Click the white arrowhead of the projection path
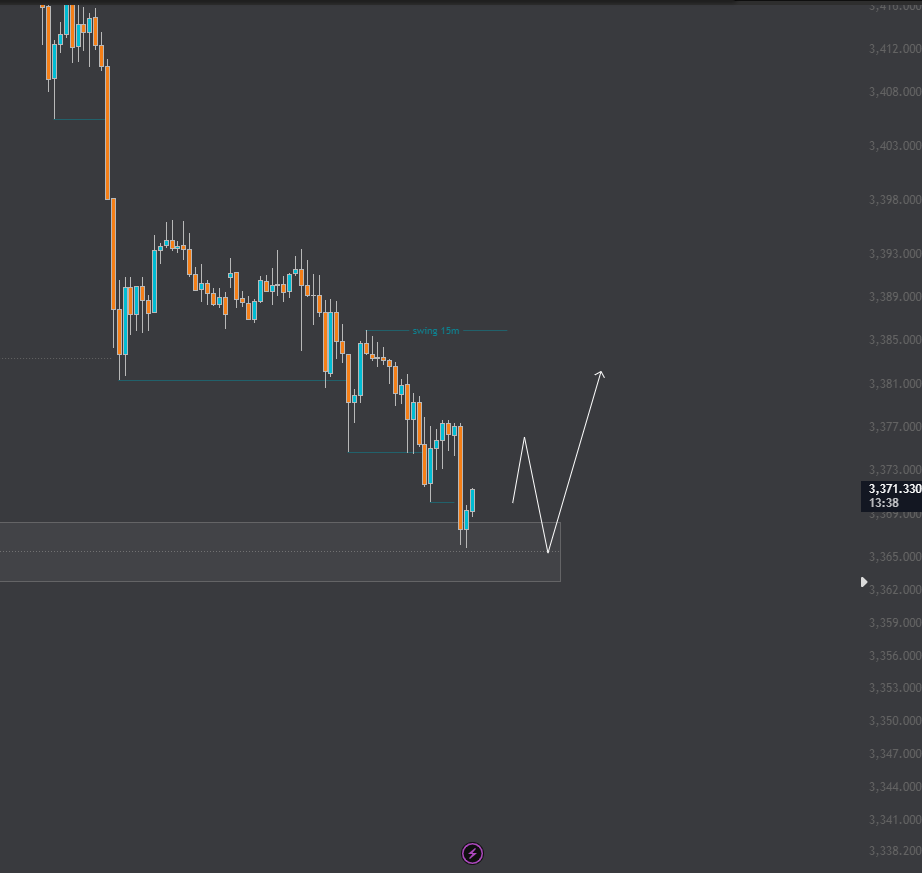 600,374
